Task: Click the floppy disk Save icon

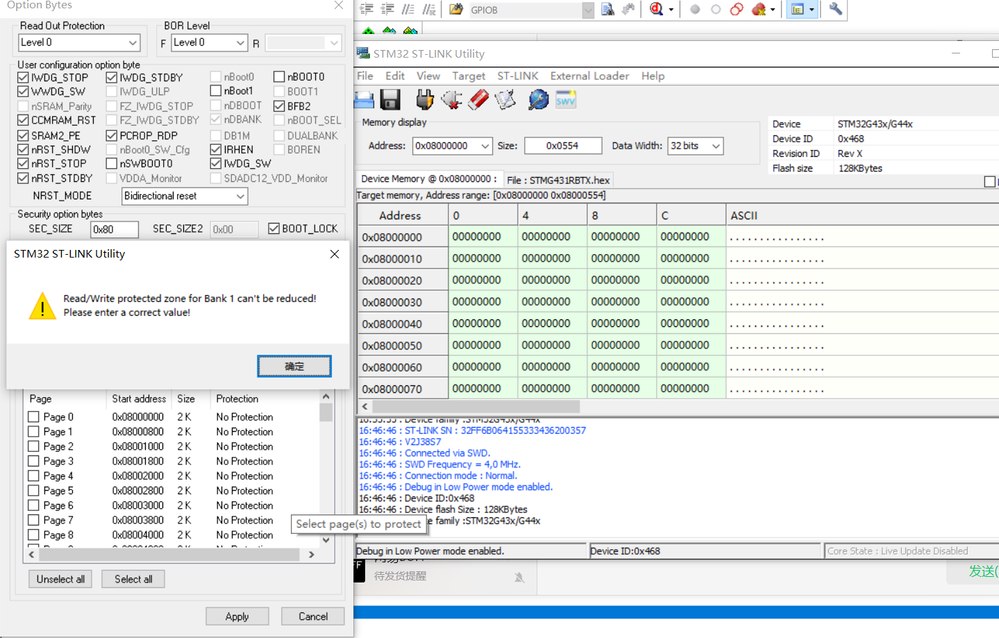Action: coord(390,100)
